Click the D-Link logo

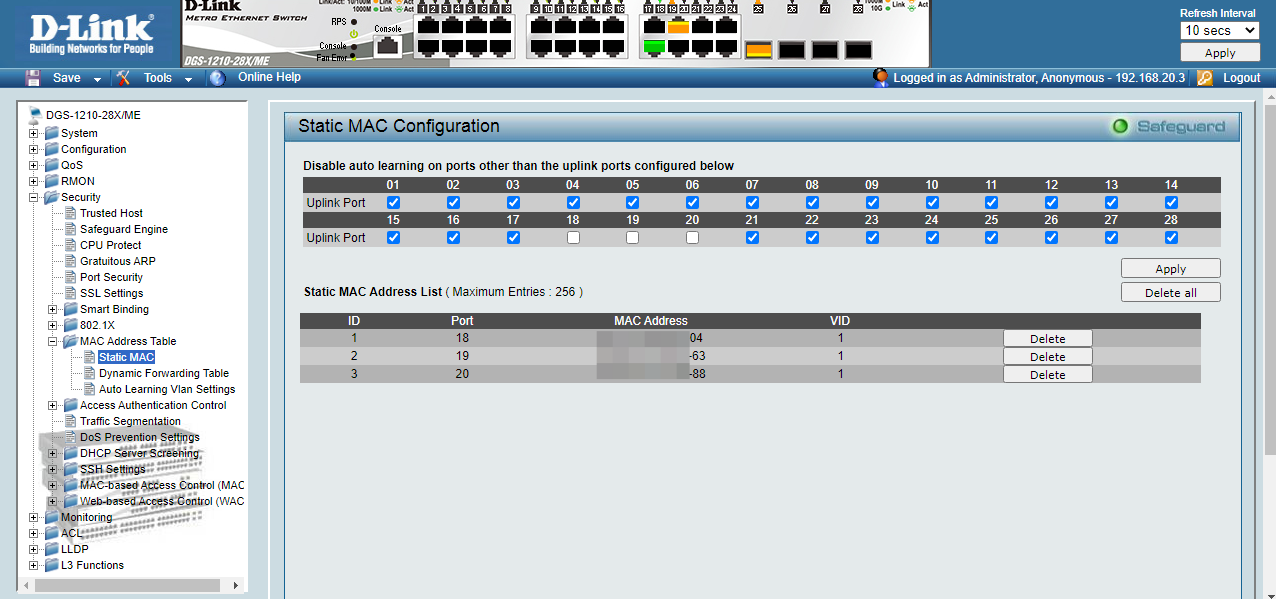tap(91, 33)
